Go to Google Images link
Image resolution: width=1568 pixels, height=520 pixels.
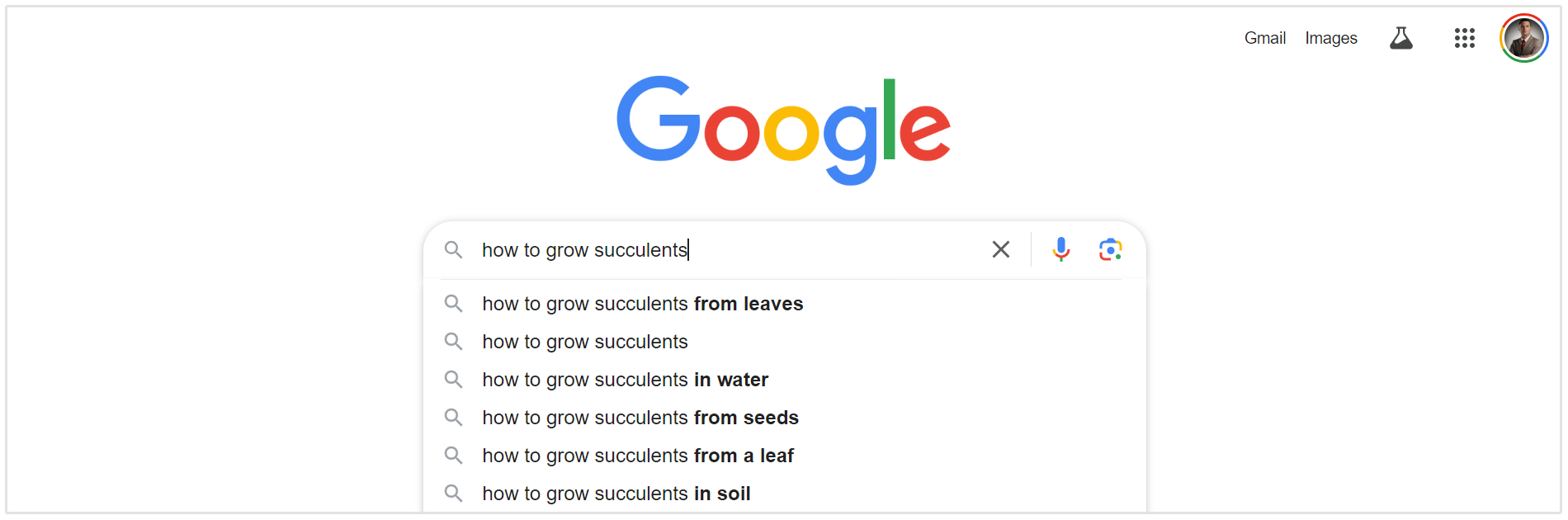click(1330, 38)
